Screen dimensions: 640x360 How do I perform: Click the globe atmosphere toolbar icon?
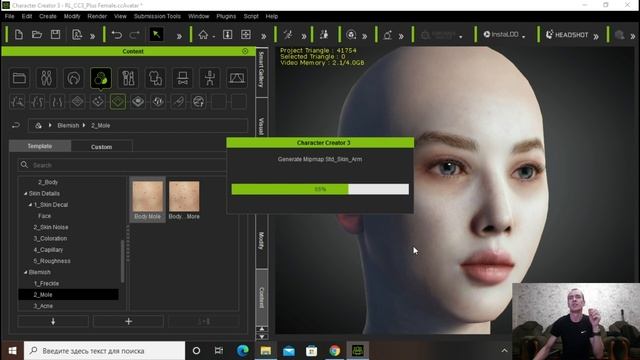pyautogui.click(x=351, y=35)
